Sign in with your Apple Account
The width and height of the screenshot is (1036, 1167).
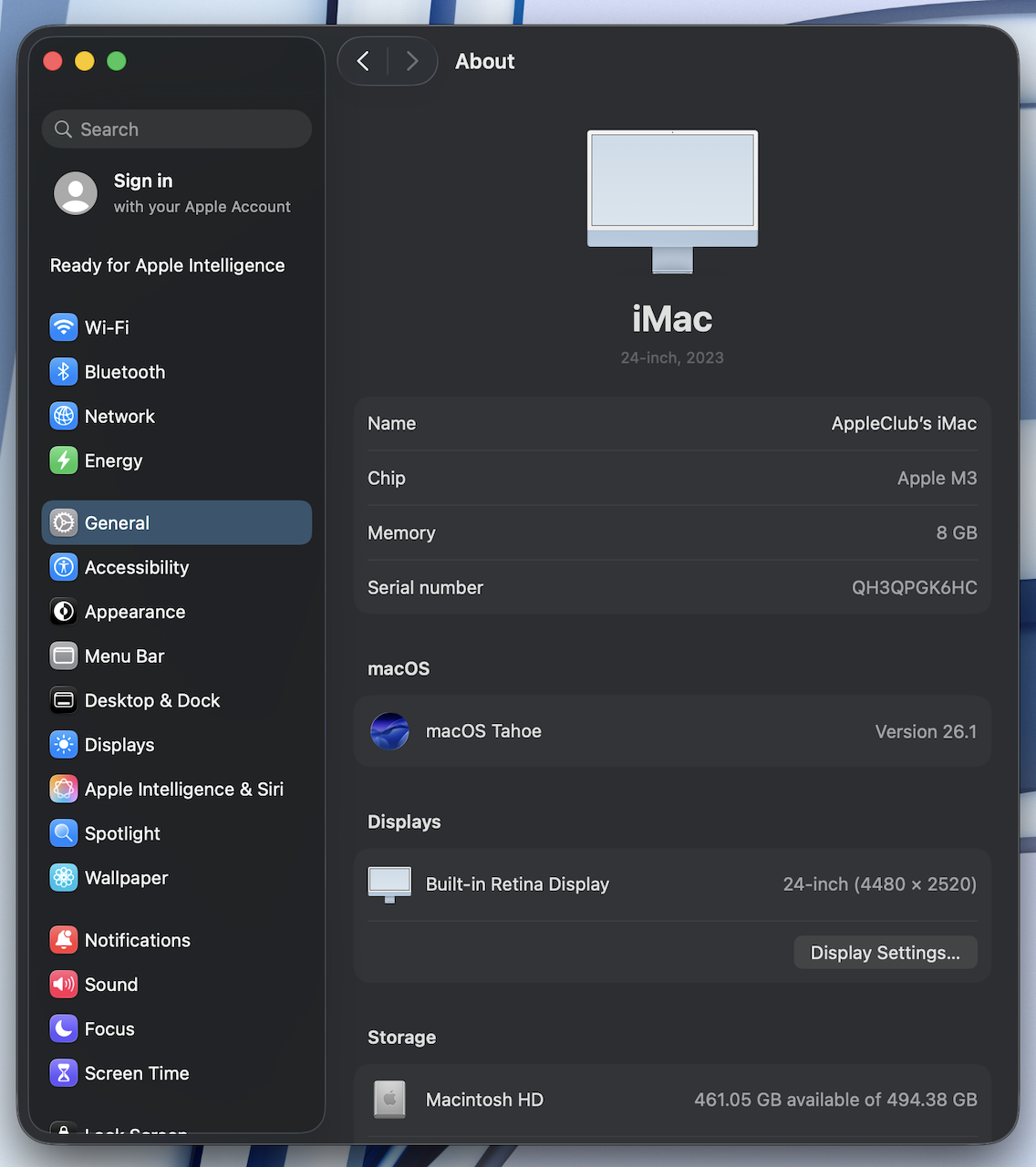coord(173,193)
